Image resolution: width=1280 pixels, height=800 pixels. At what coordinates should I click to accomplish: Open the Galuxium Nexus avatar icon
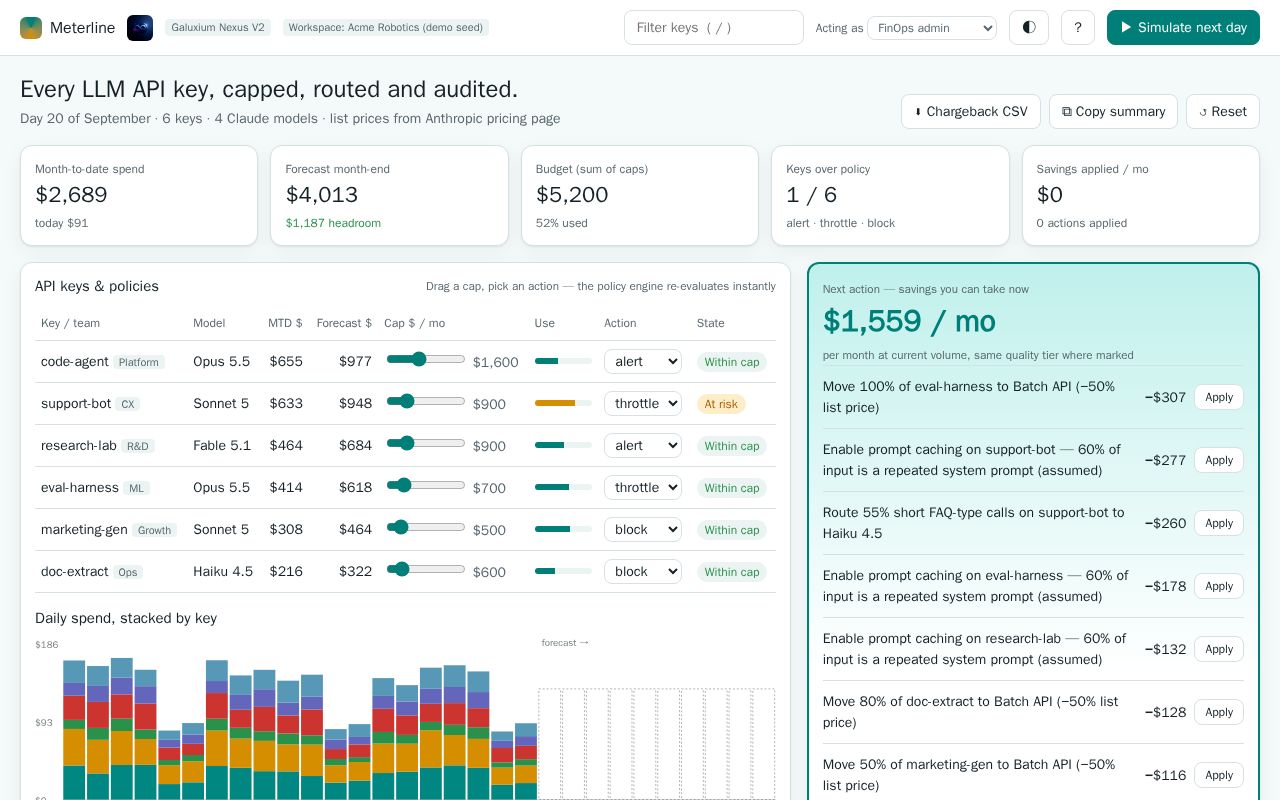pos(140,28)
